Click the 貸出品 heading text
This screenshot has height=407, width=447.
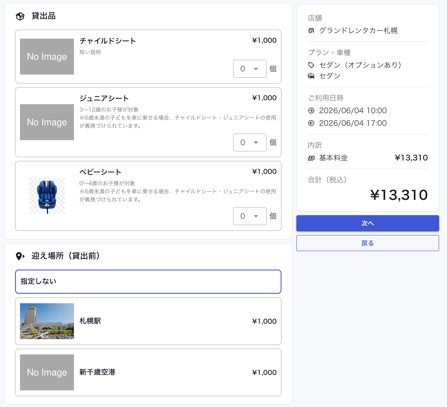pyautogui.click(x=43, y=16)
